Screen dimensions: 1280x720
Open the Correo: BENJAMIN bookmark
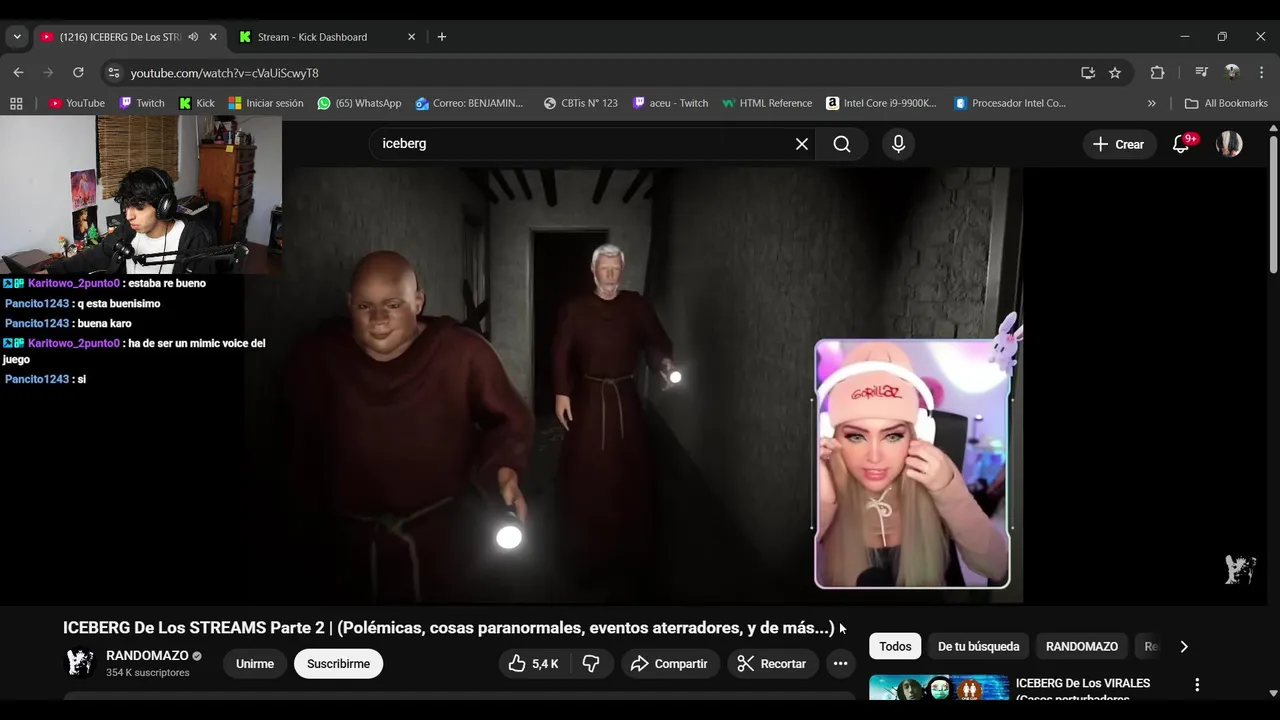(469, 103)
